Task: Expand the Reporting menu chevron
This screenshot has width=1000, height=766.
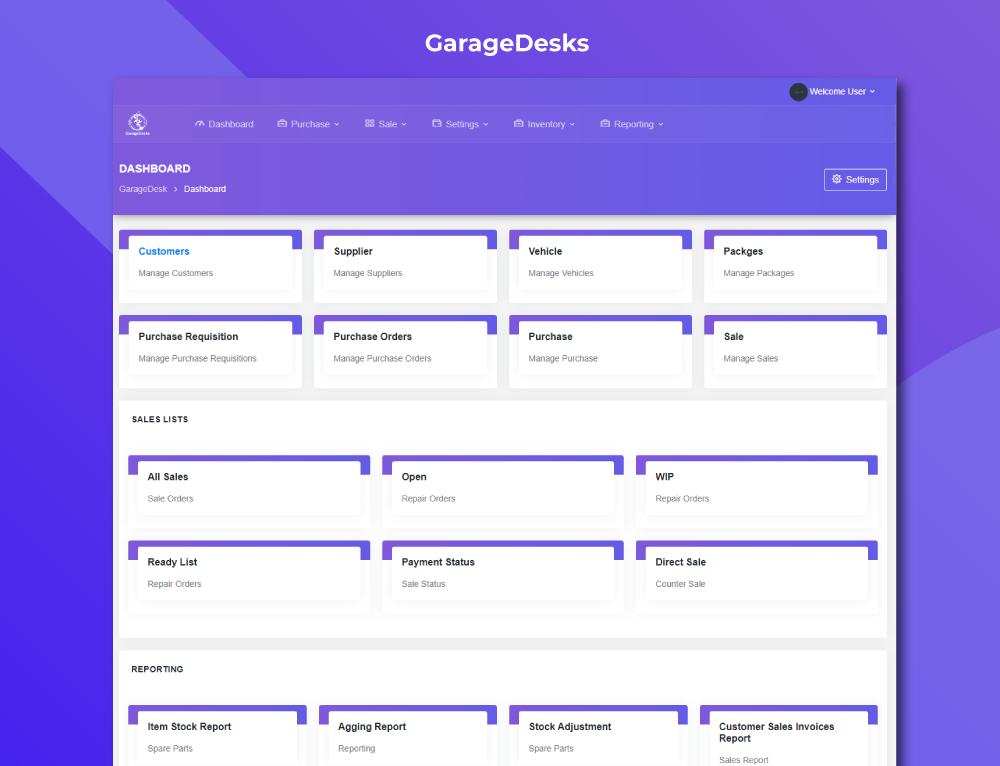Action: pyautogui.click(x=661, y=124)
